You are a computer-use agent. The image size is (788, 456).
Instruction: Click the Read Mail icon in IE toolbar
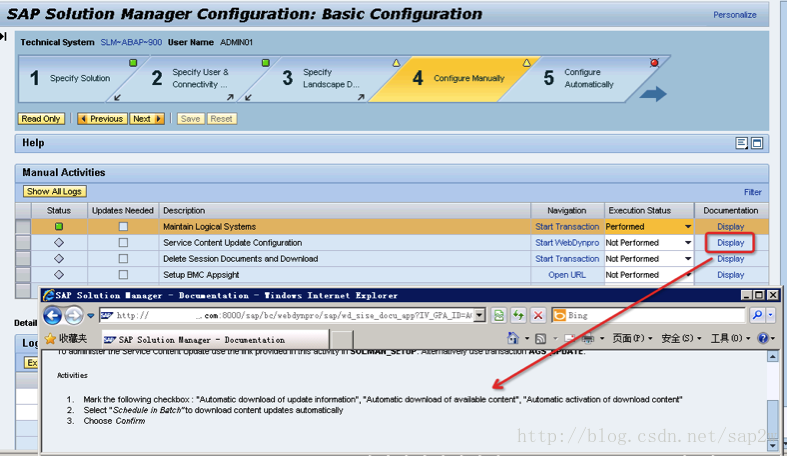pos(569,338)
